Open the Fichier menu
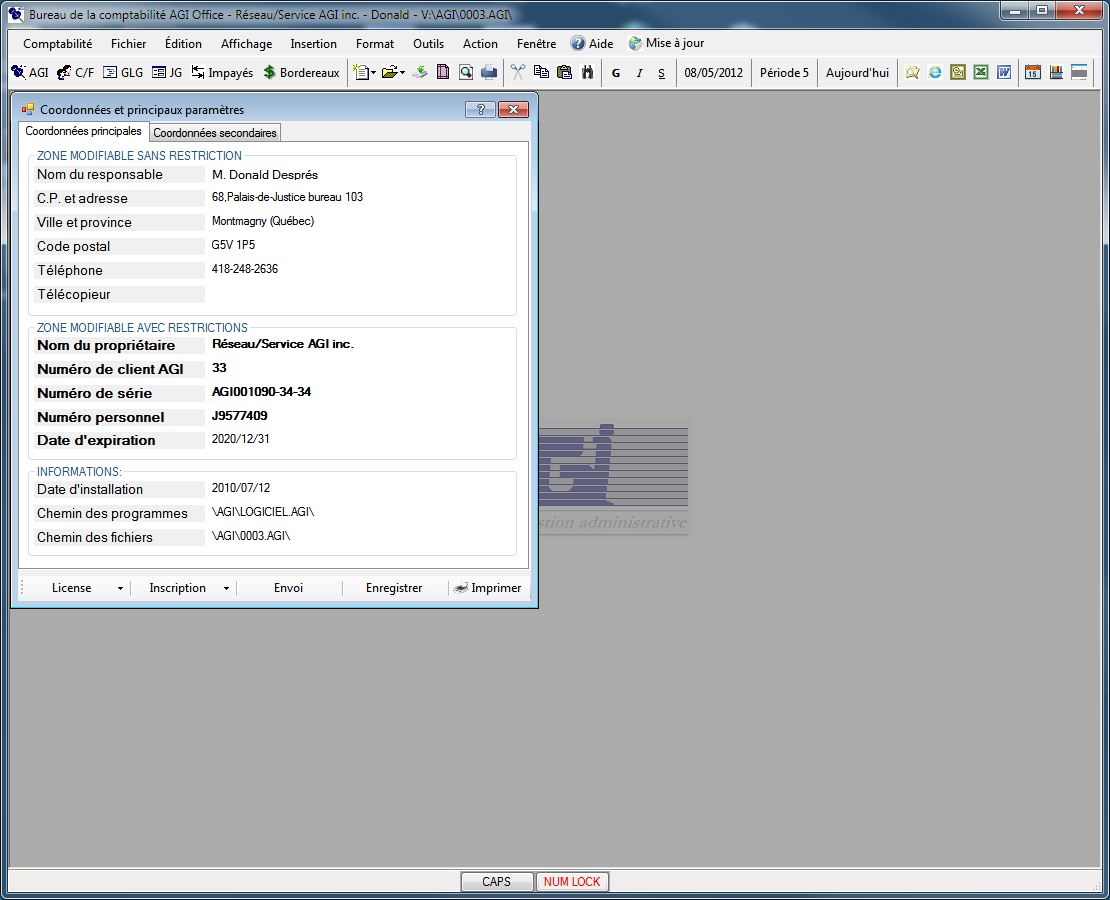Image resolution: width=1110 pixels, height=900 pixels. [128, 44]
